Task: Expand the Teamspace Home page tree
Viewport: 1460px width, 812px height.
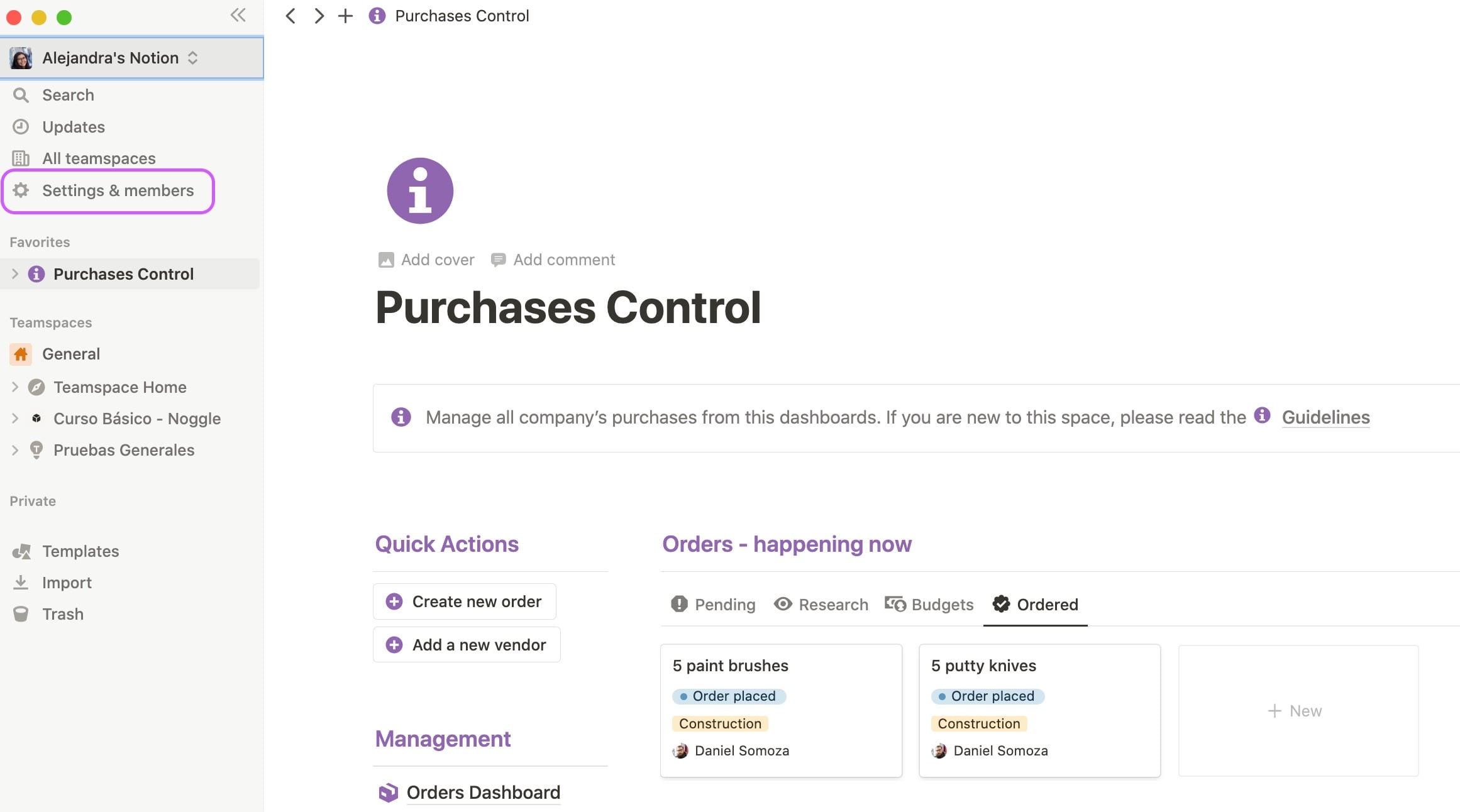Action: (x=15, y=387)
